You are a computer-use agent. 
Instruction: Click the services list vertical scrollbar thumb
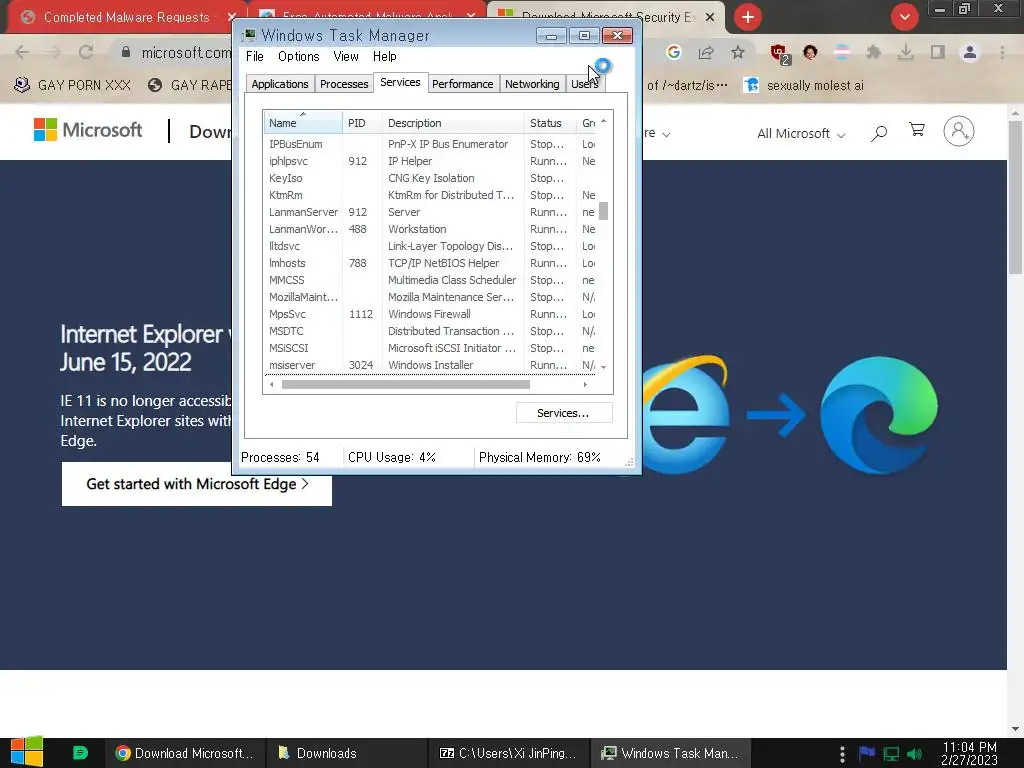(x=603, y=211)
